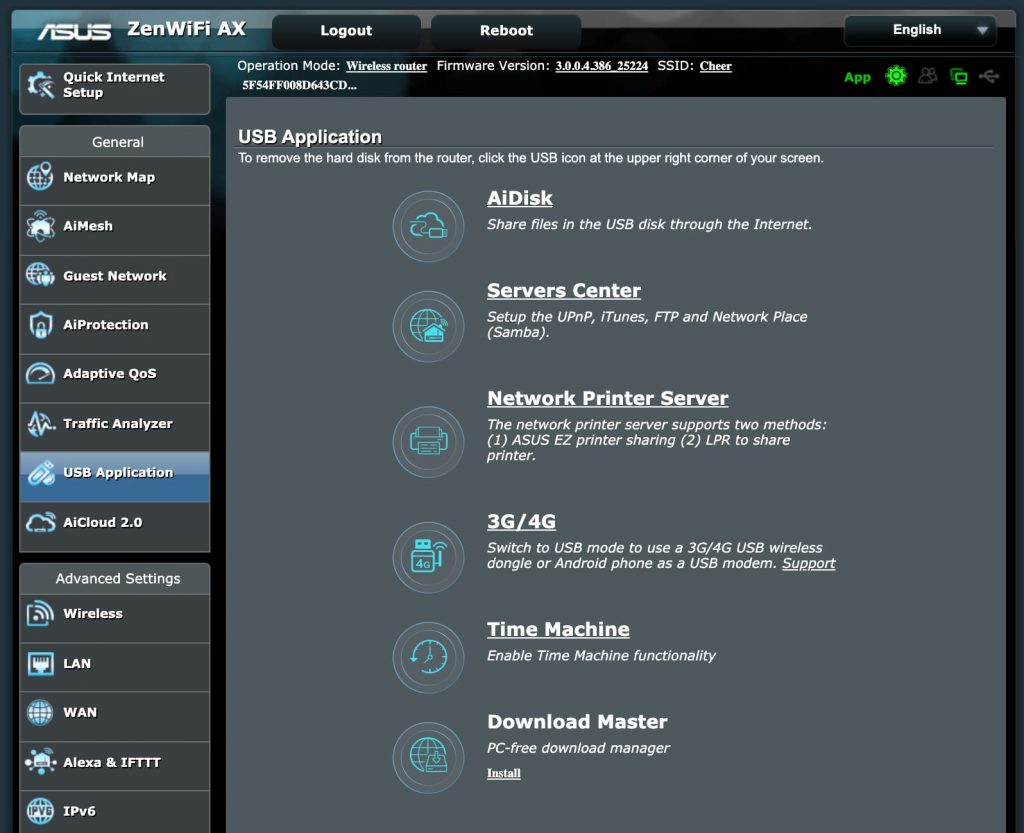Click the USB Application sidebar icon

[40, 473]
